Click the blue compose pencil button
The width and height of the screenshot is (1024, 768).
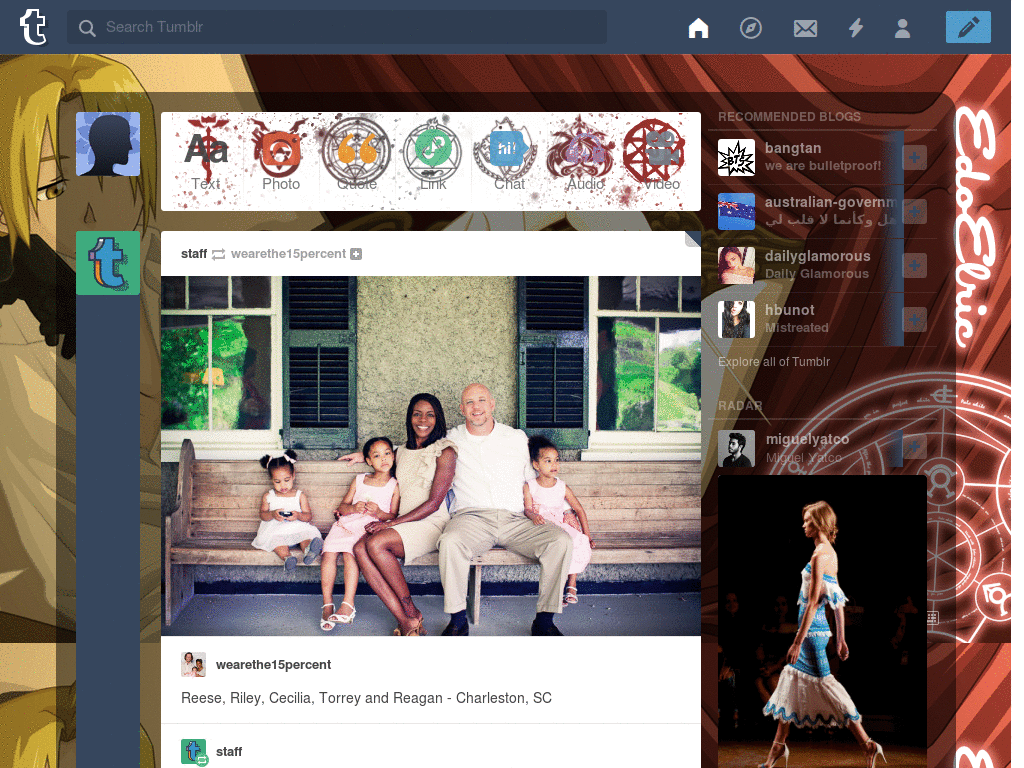coord(968,27)
